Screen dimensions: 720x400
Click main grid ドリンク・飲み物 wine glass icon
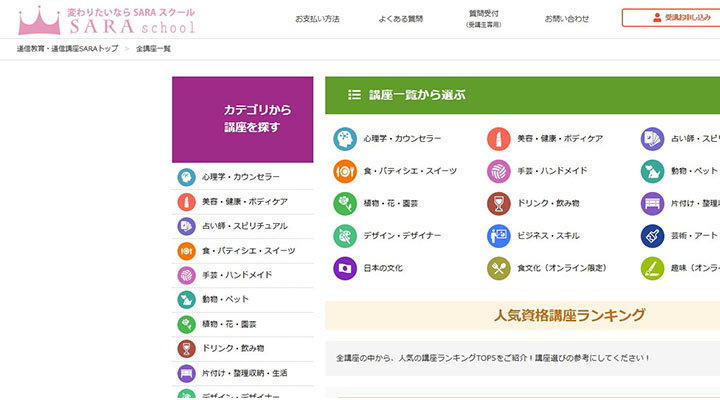pyautogui.click(x=499, y=203)
